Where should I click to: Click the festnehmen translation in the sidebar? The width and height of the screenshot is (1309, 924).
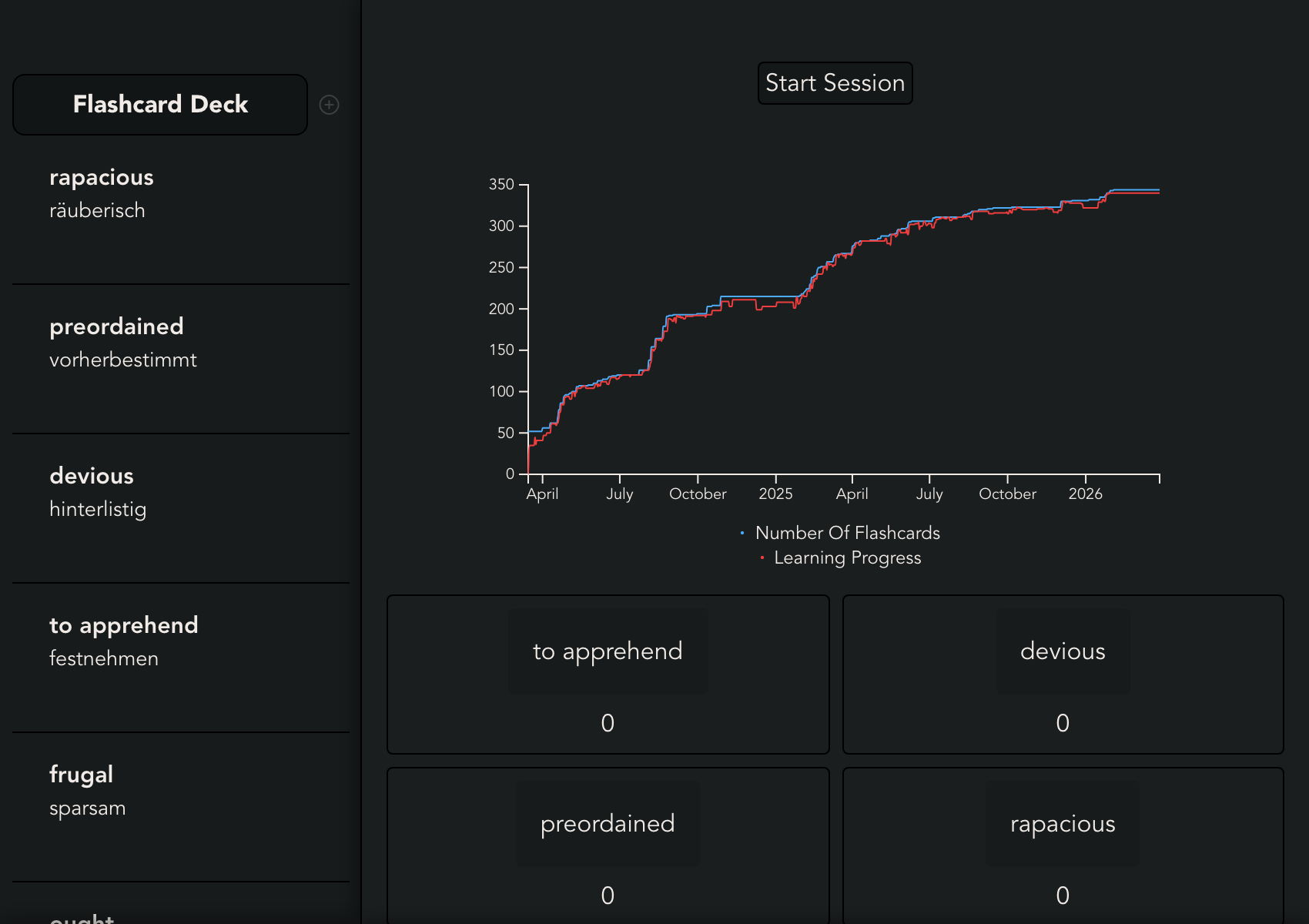pyautogui.click(x=103, y=658)
